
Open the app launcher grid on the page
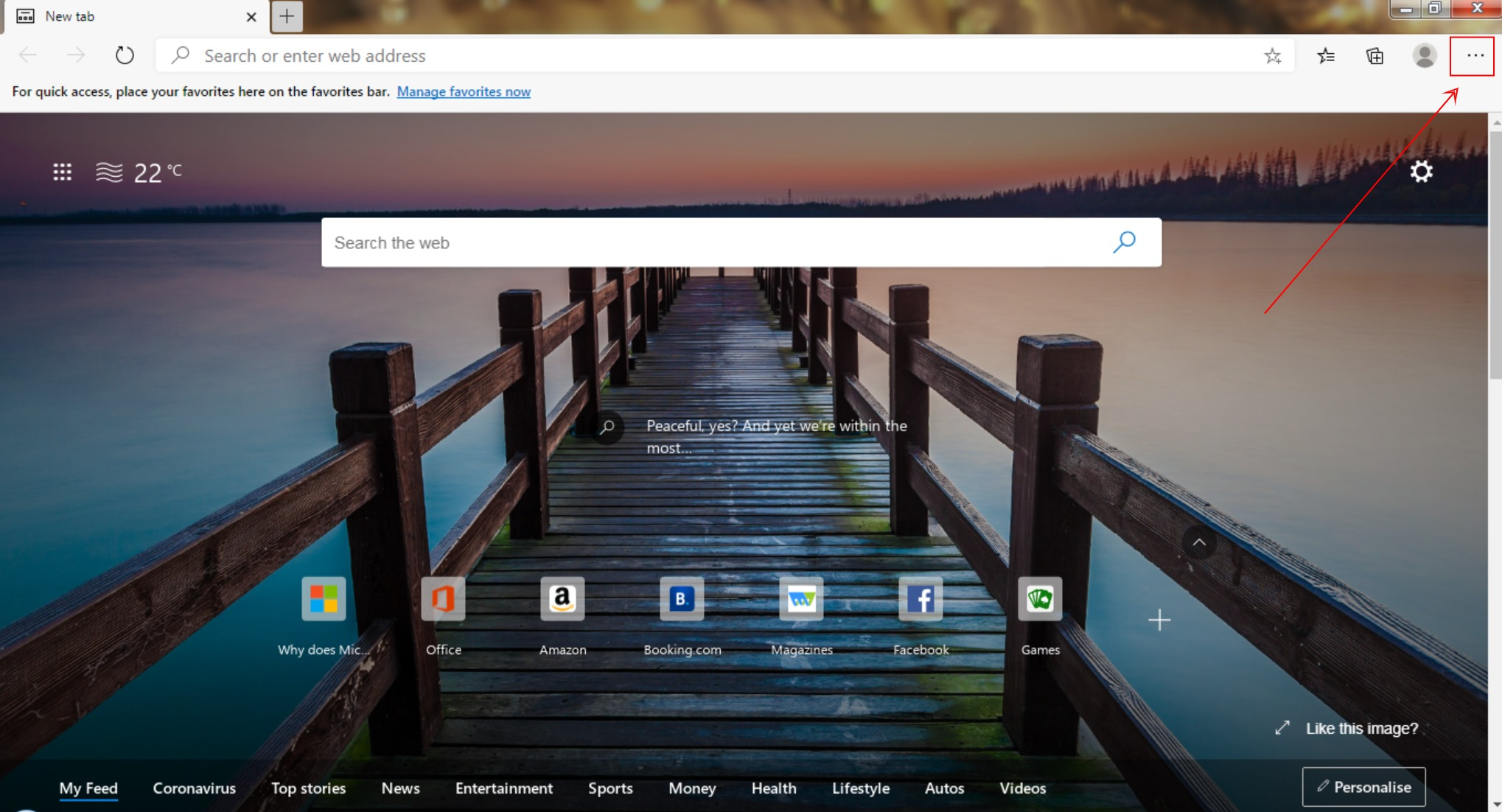[63, 171]
